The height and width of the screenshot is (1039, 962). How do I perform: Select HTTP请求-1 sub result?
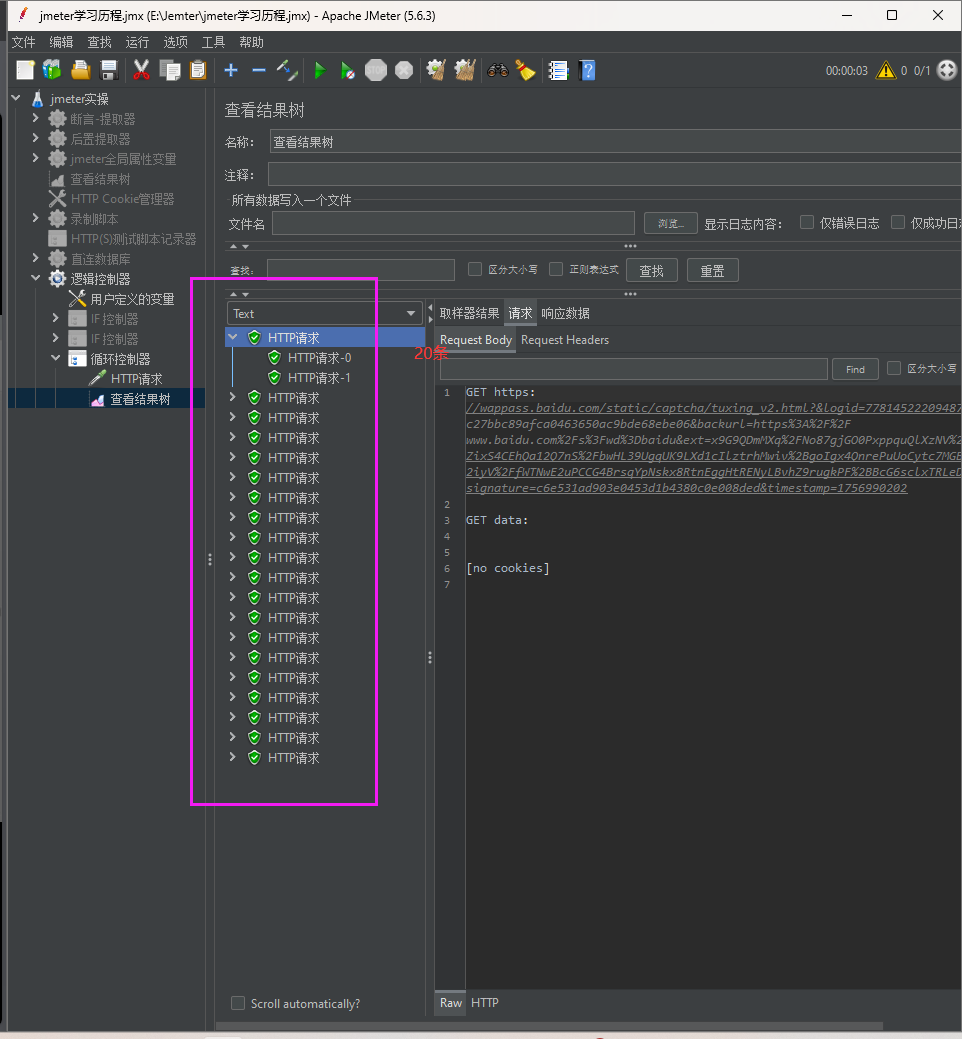319,378
